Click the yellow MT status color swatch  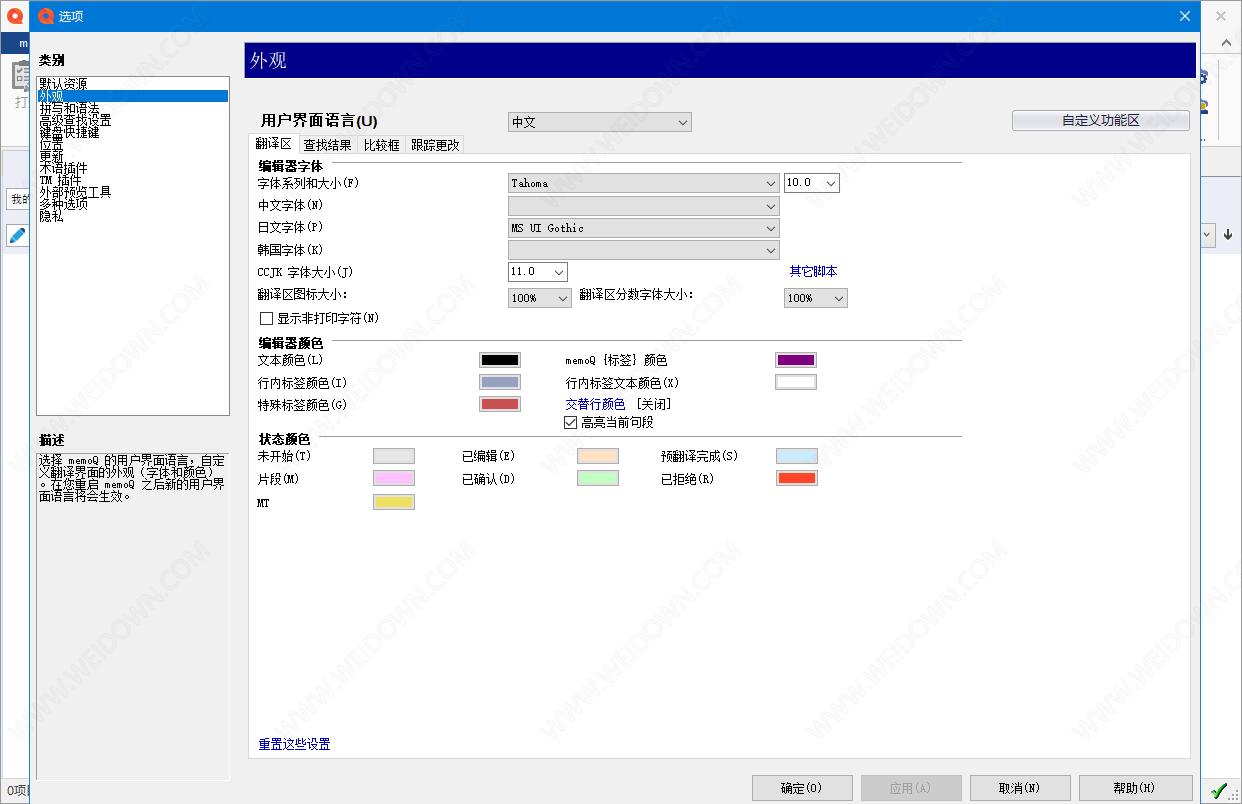click(x=393, y=502)
